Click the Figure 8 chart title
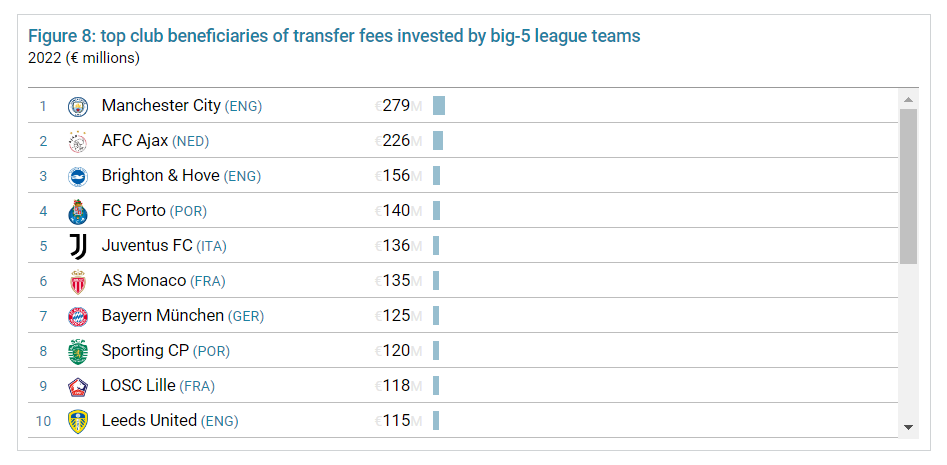The height and width of the screenshot is (465, 947). (334, 36)
